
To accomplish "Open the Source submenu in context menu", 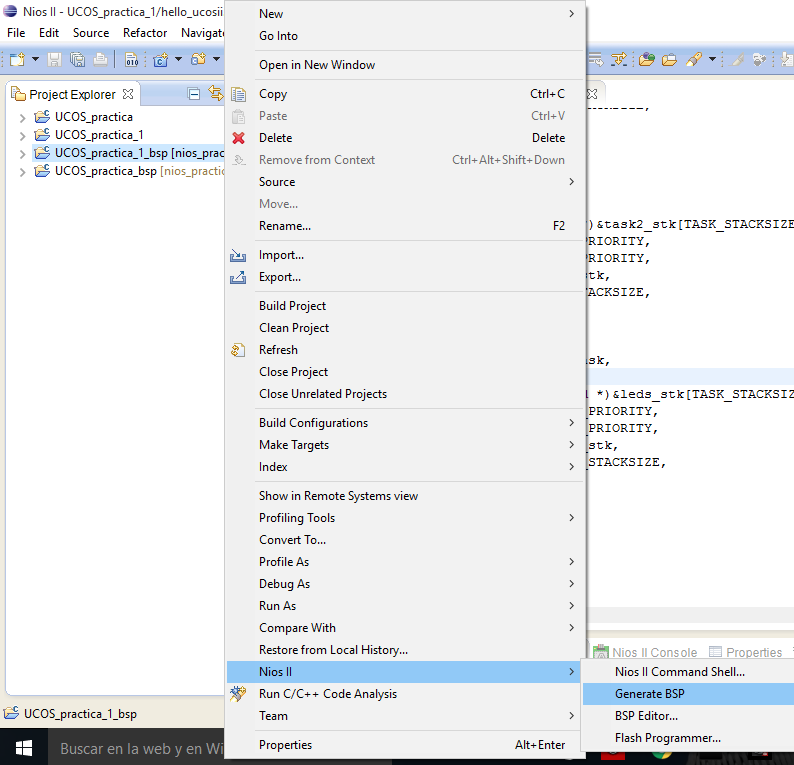I will [405, 182].
